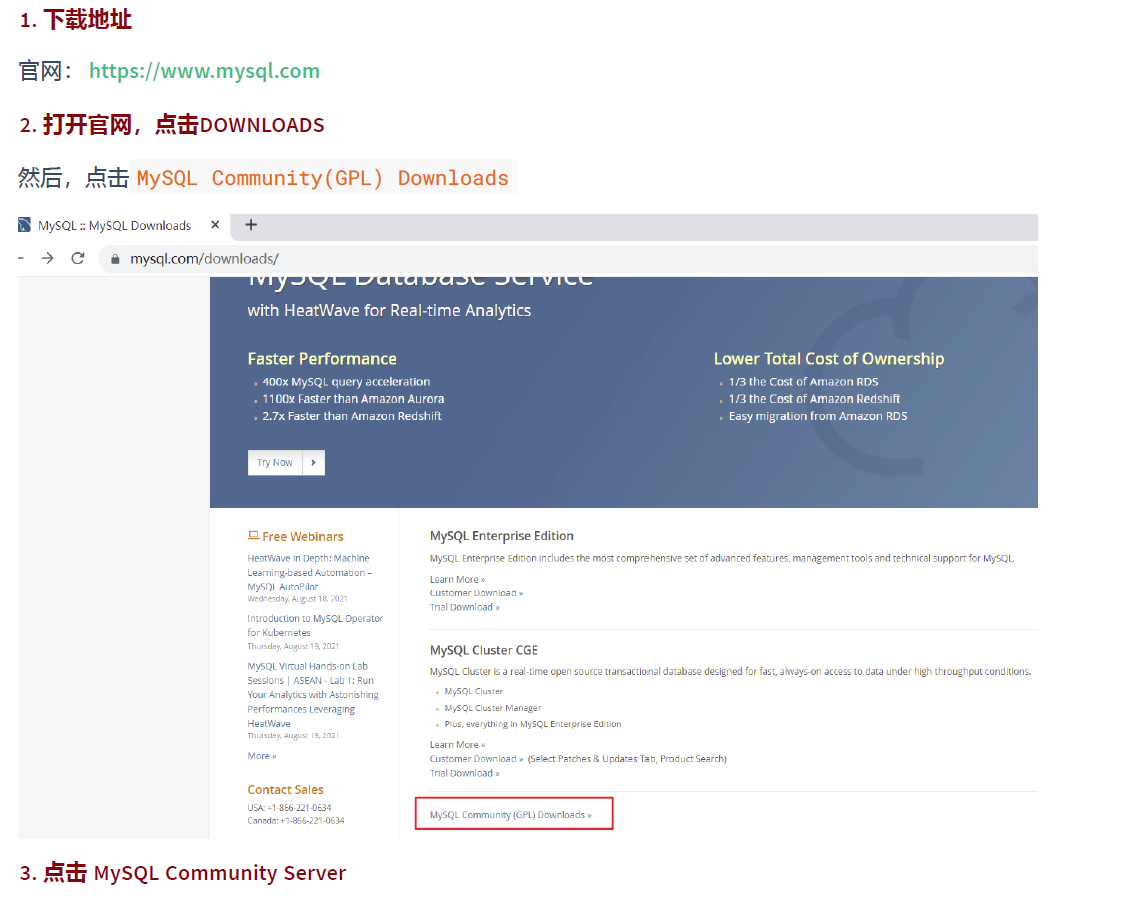1135x911 pixels.
Task: Select 'Canada: +1-866-221-0634' phone number
Action: [296, 821]
